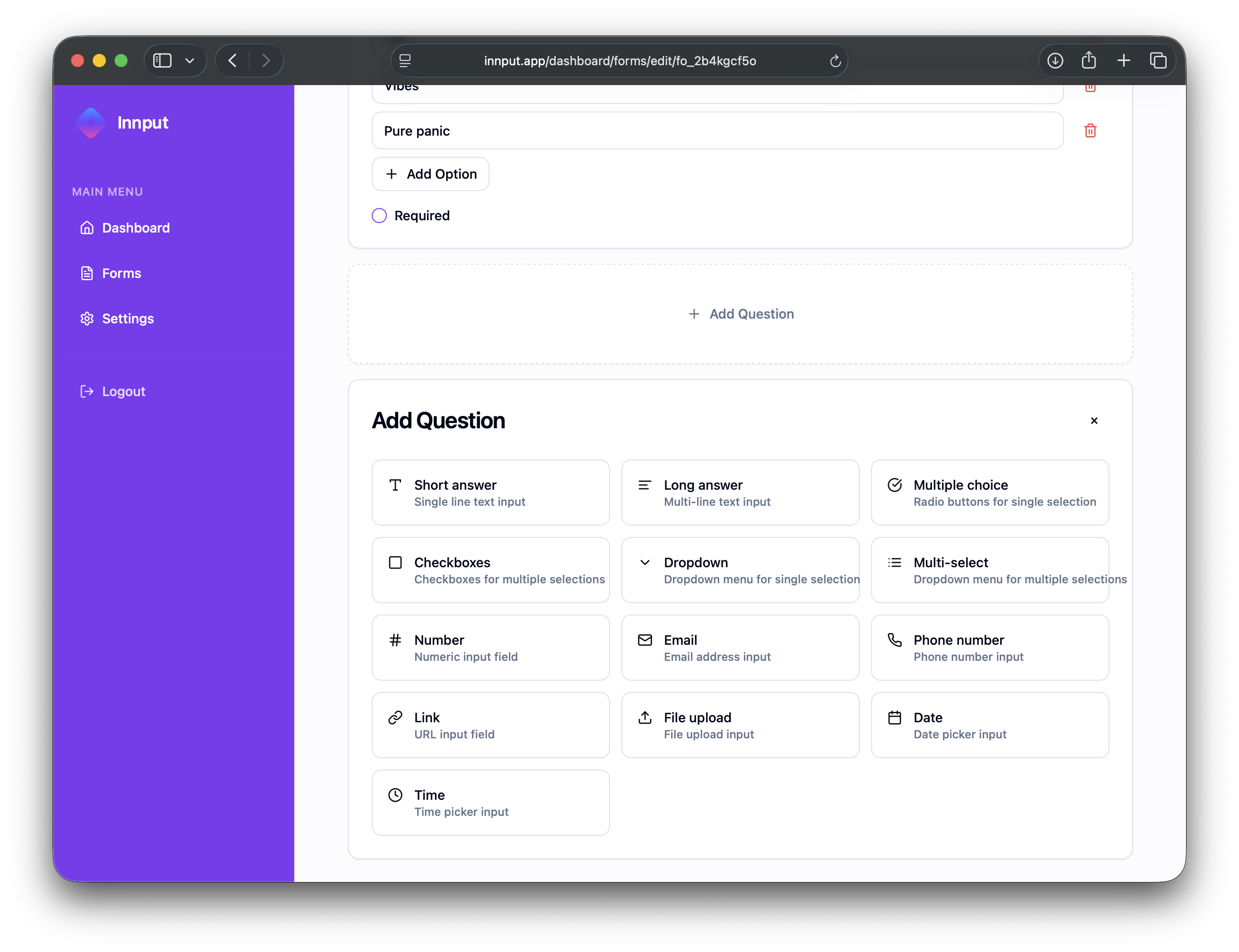The width and height of the screenshot is (1239, 952).
Task: Choose the Time picker question icon
Action: (396, 795)
